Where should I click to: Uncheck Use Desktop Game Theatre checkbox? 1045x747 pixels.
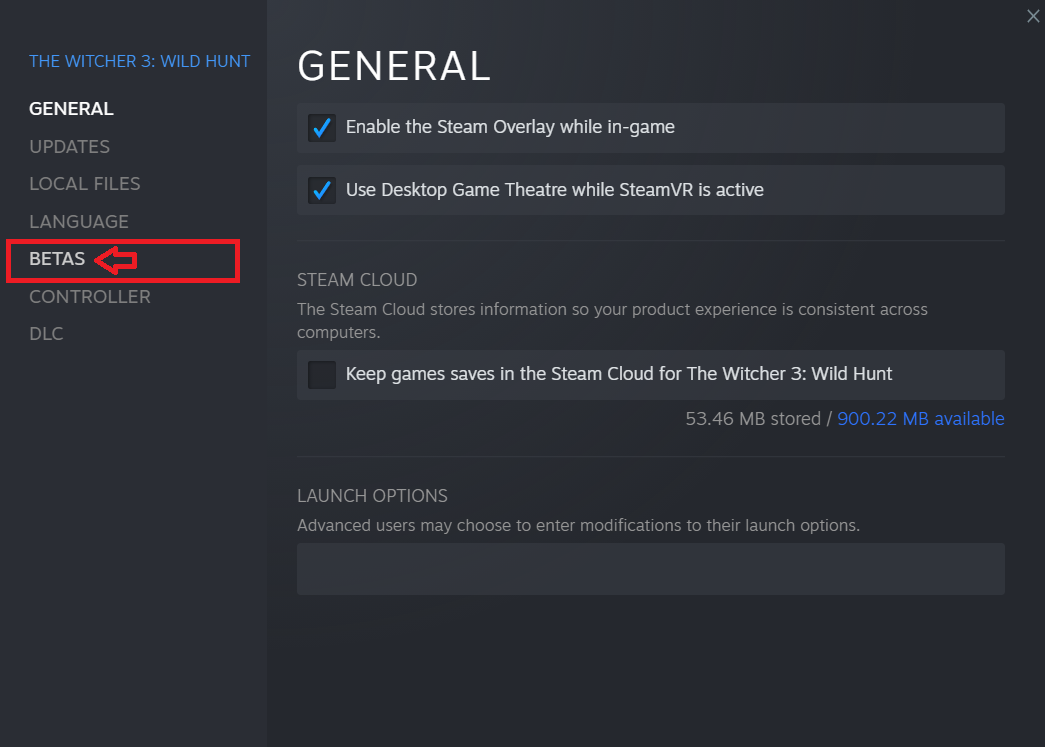click(322, 190)
